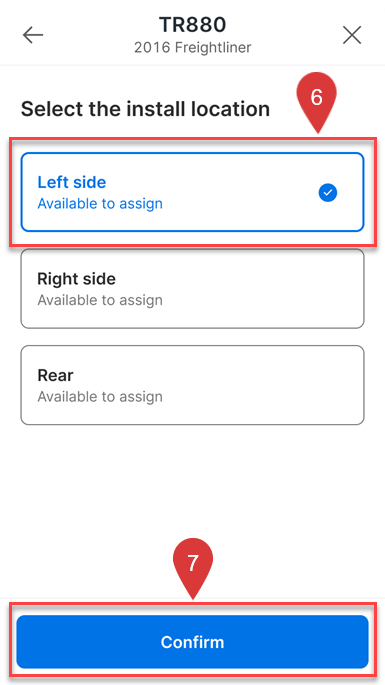Click the 'Right side' label text
The height and width of the screenshot is (685, 385).
[x=76, y=279]
